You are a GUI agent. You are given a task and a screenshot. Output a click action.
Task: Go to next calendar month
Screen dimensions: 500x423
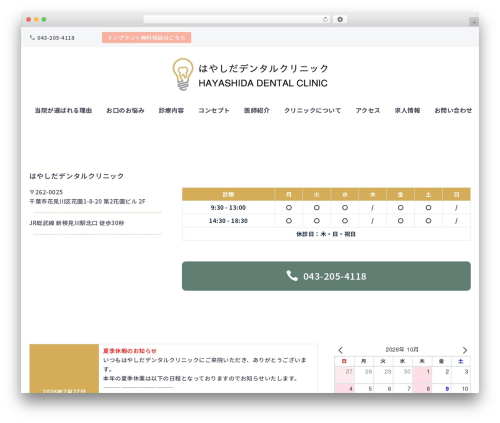[465, 350]
